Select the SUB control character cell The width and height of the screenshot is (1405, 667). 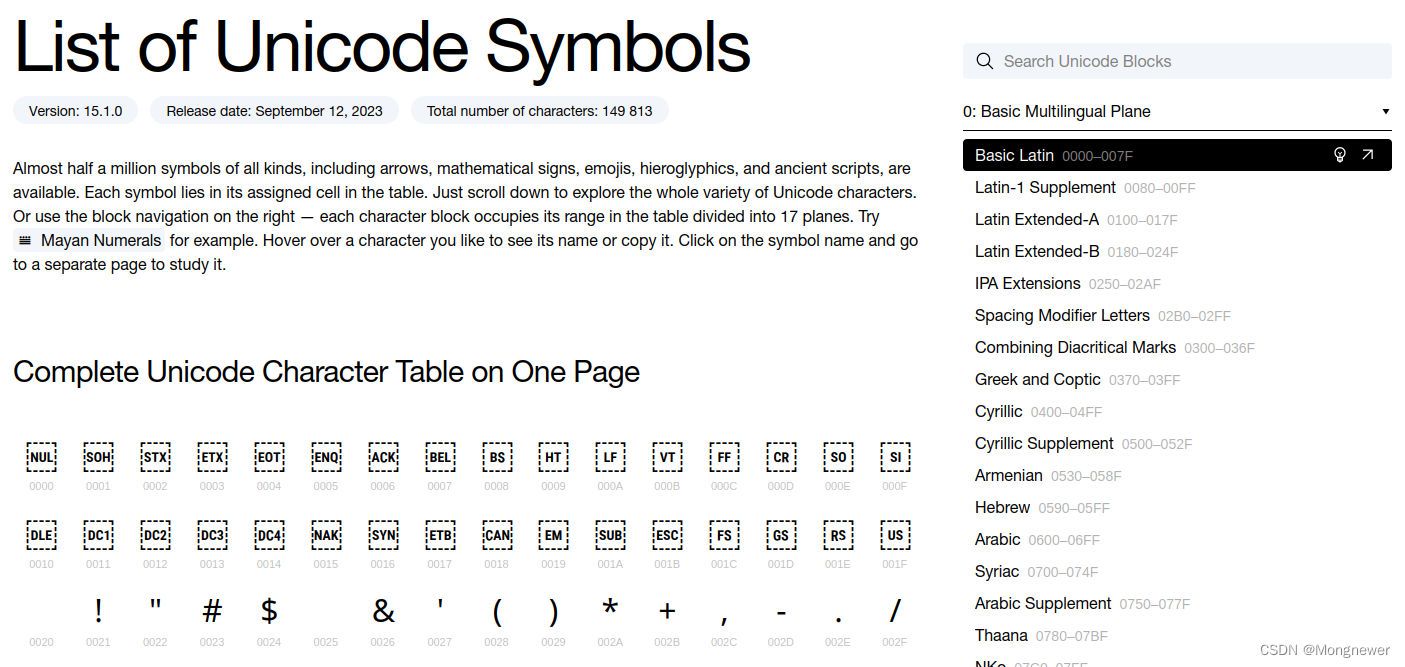point(610,535)
